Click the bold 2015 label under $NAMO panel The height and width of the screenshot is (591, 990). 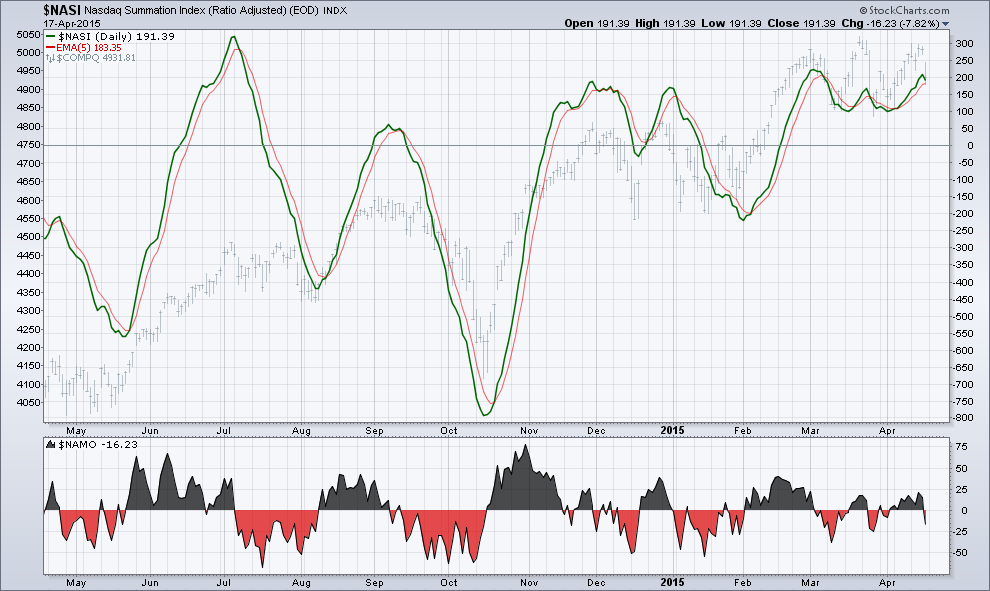[672, 582]
